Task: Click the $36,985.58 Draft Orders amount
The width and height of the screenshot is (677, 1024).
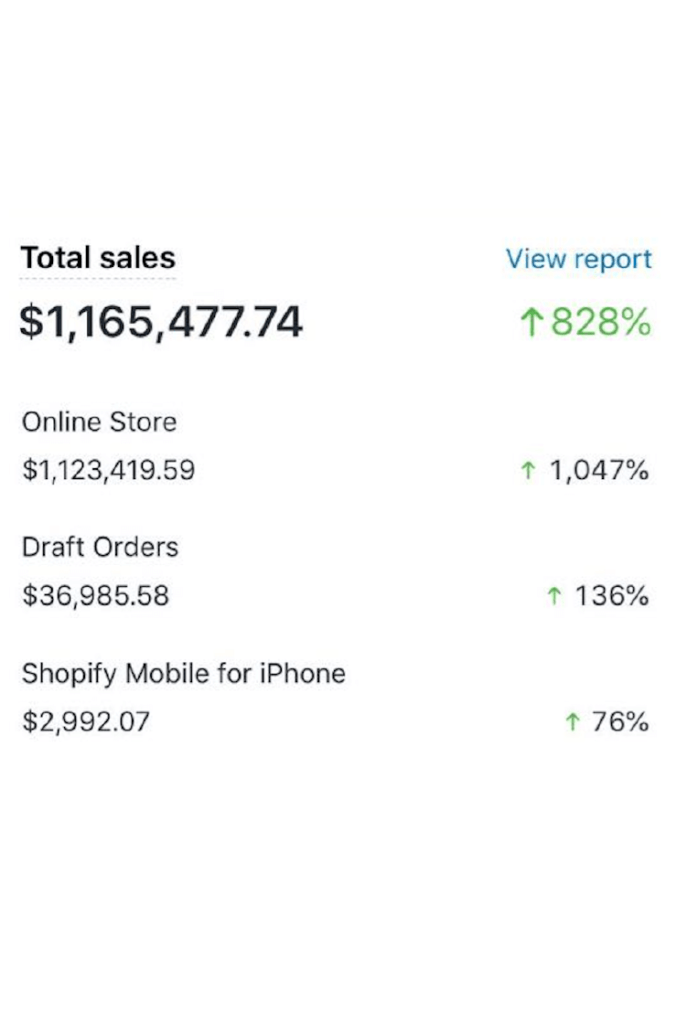Action: (93, 594)
